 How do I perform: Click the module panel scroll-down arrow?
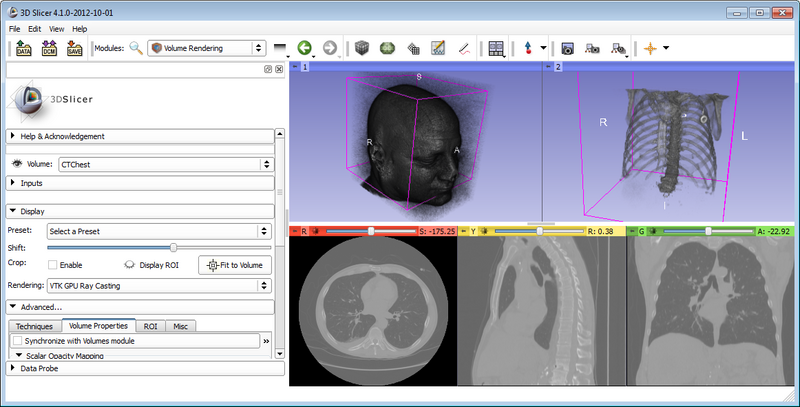(x=279, y=353)
